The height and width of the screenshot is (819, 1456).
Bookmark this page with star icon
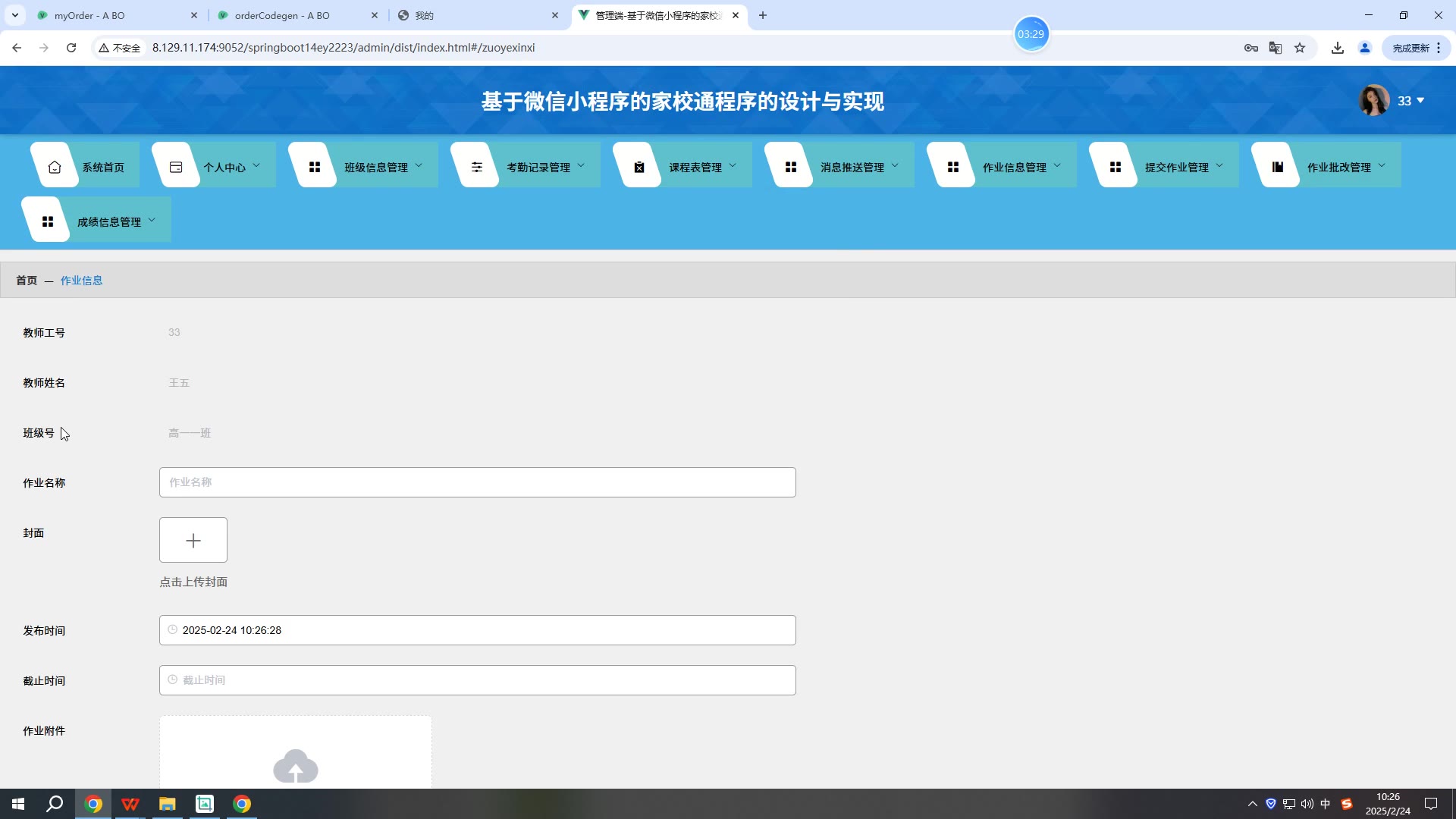1300,48
